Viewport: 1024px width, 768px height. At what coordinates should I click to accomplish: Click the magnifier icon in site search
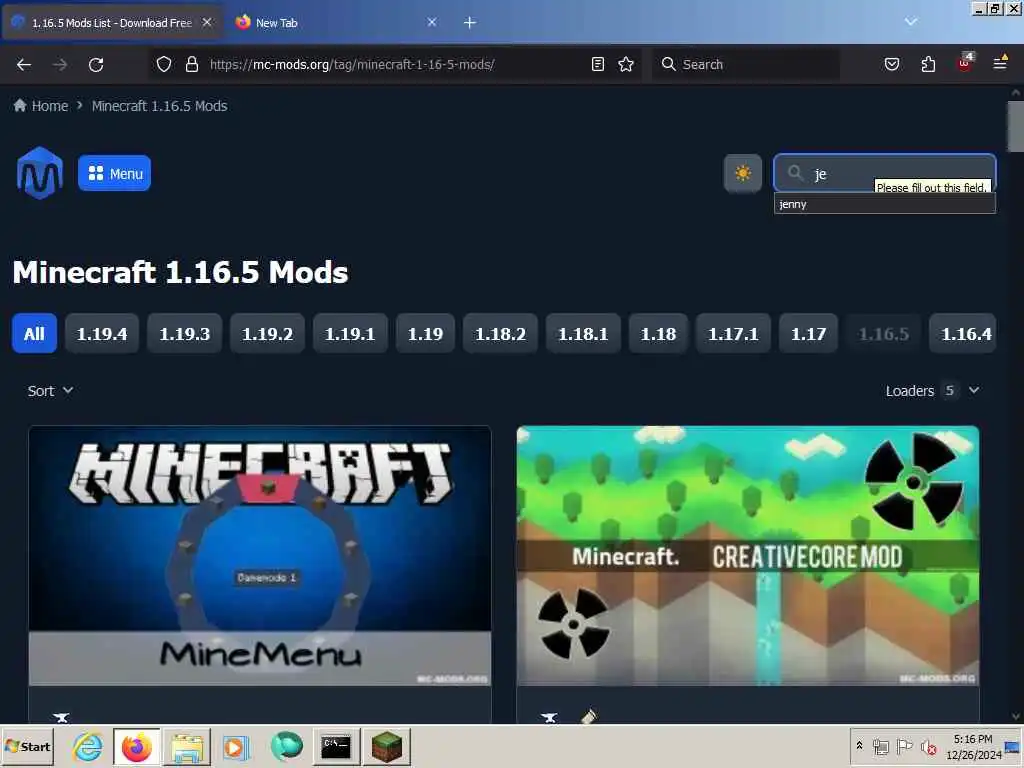(795, 172)
